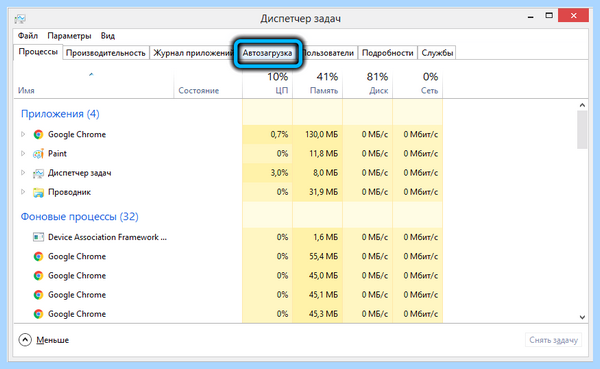Sort by the Диск column header

(368, 83)
